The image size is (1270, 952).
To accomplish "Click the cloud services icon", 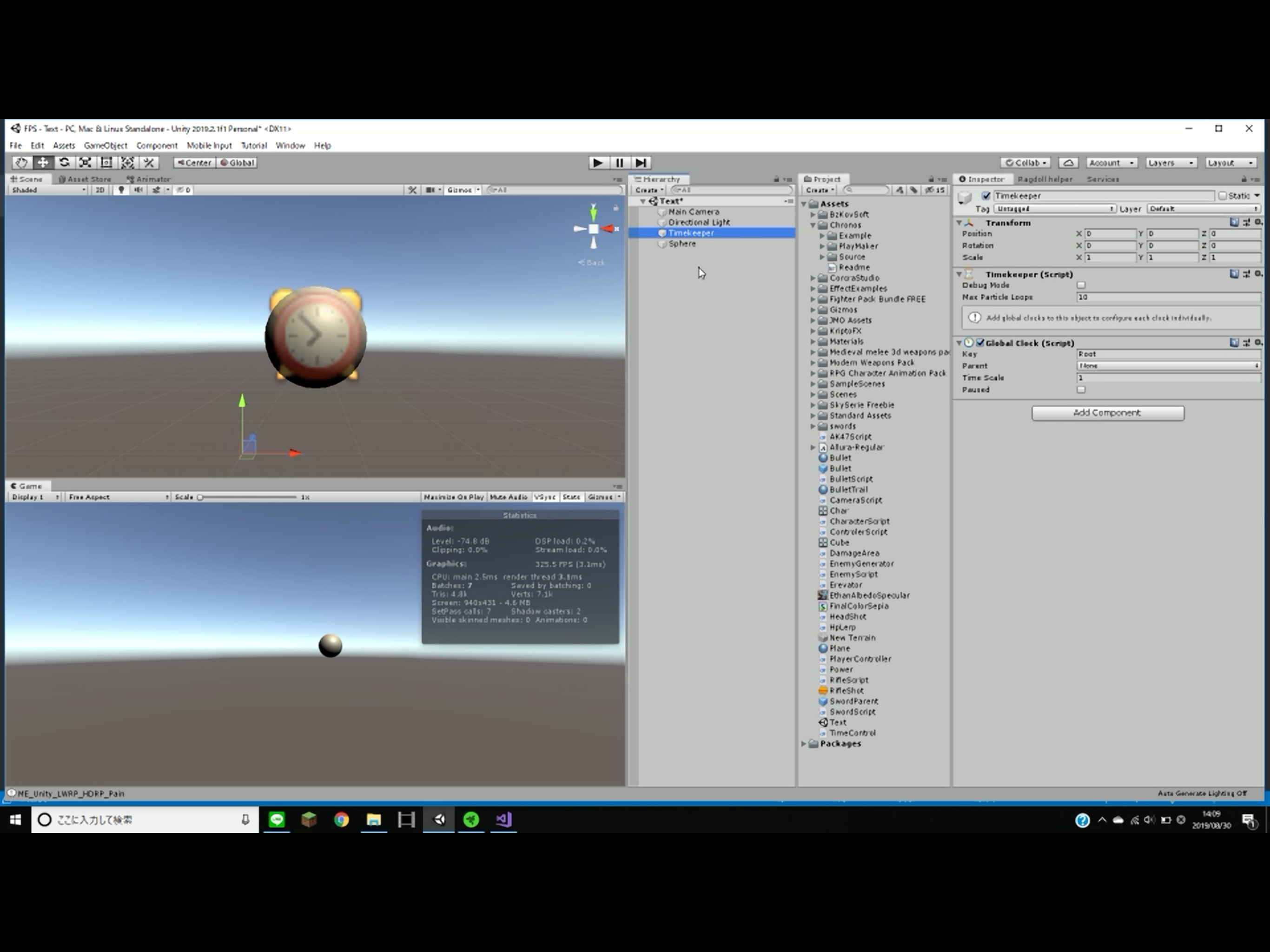I will pyautogui.click(x=1068, y=163).
